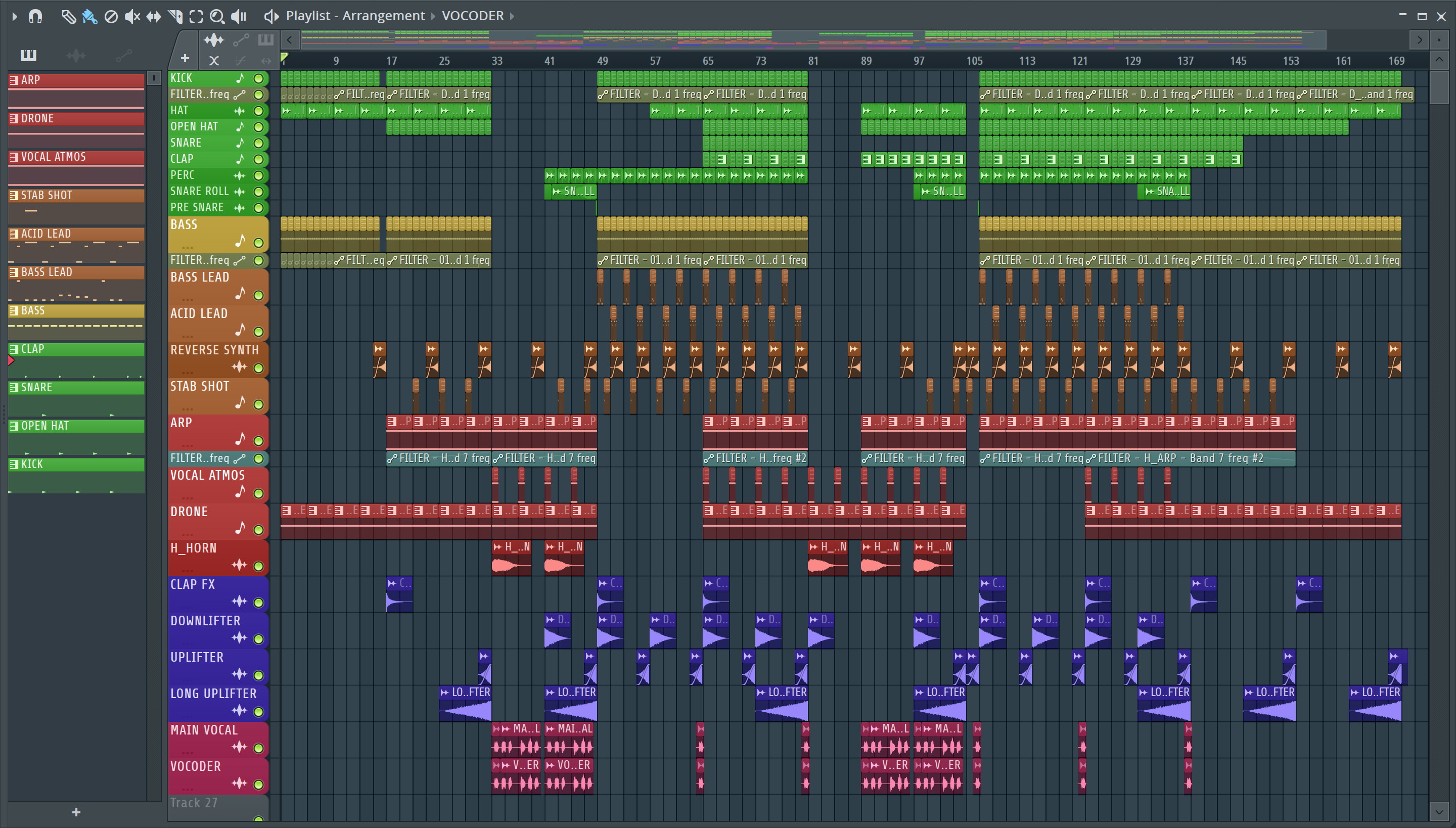1456x828 pixels.
Task: Select the Slice tool
Action: (175, 17)
